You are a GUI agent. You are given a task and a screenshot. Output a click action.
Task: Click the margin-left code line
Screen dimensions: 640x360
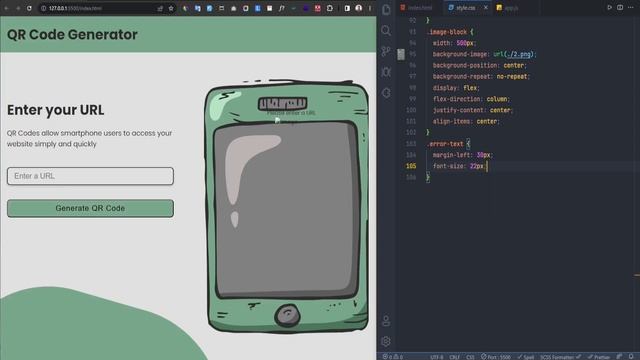coord(463,155)
